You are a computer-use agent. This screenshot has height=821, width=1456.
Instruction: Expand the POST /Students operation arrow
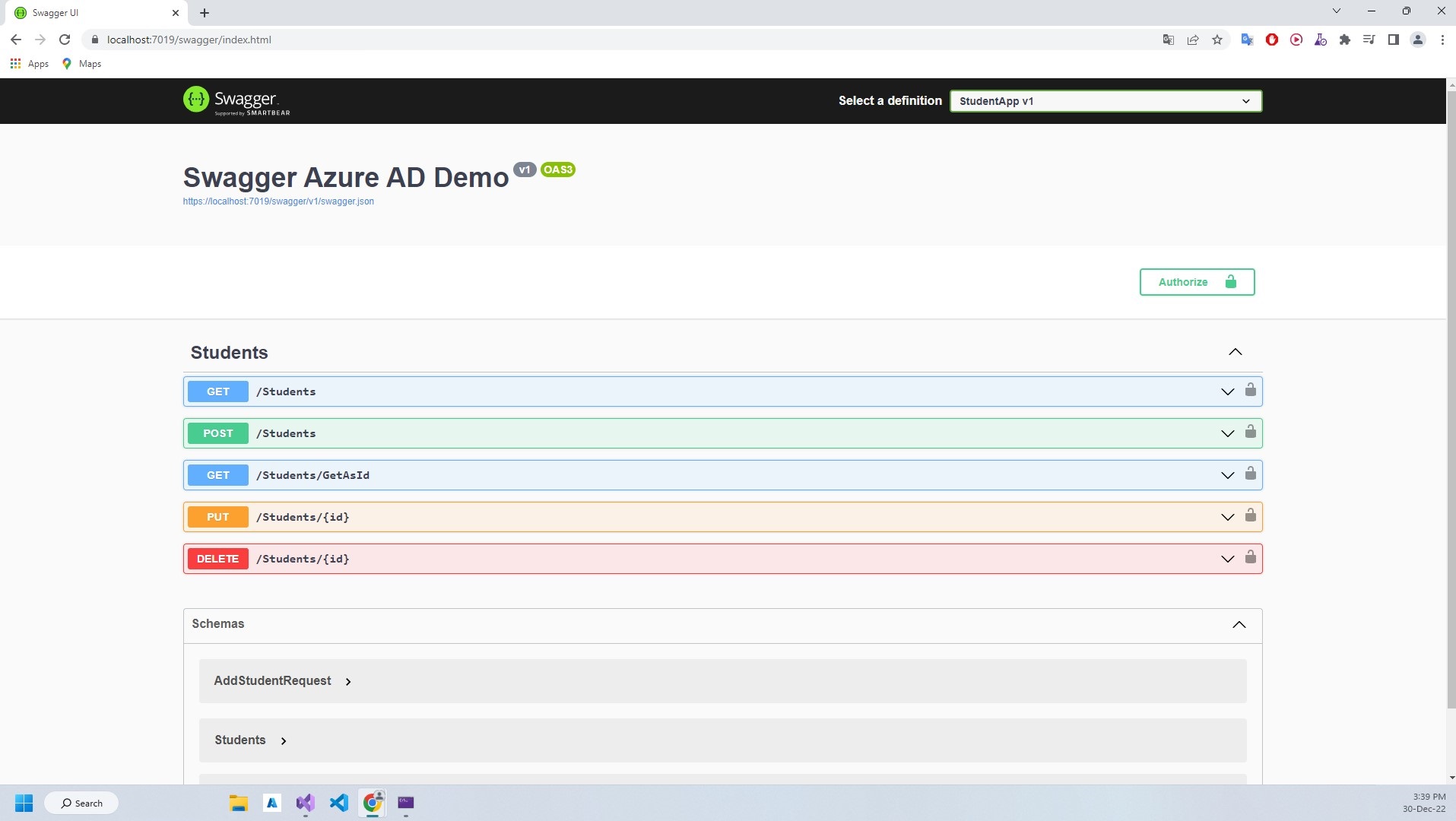point(1227,433)
